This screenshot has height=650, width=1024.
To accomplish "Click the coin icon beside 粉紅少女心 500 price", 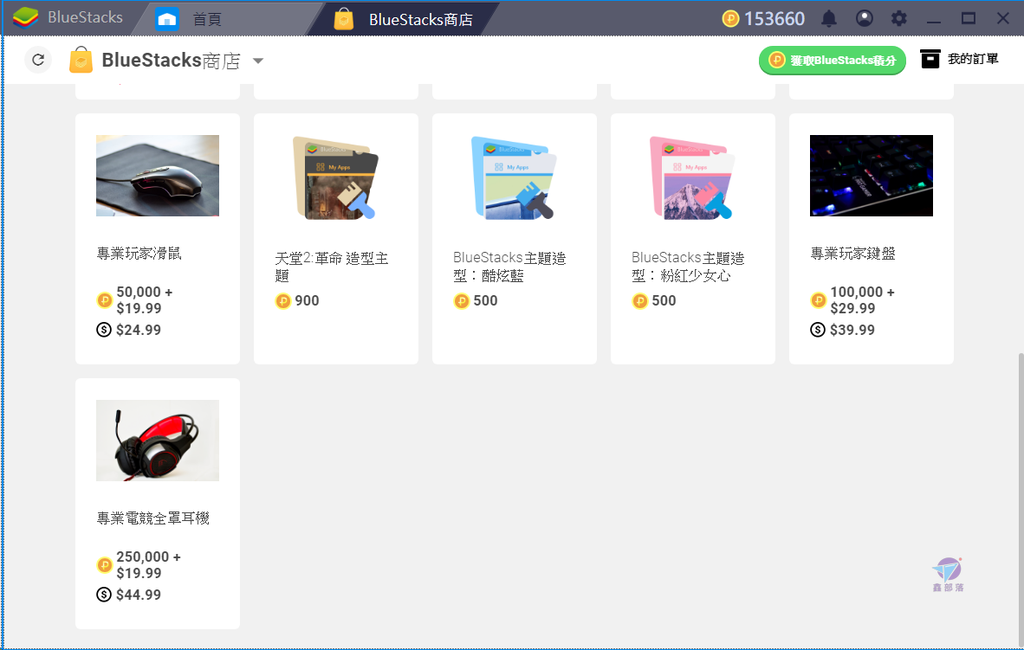I will pyautogui.click(x=640, y=301).
